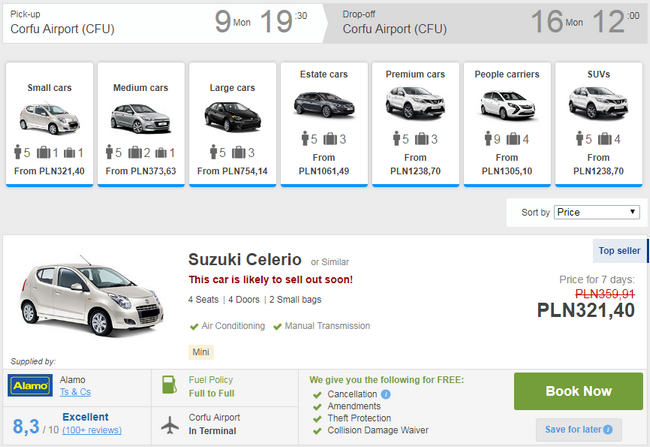Viewport: 650px width, 447px height.
Task: Click the Collision Damage Waiver checkmark
Action: 317,431
